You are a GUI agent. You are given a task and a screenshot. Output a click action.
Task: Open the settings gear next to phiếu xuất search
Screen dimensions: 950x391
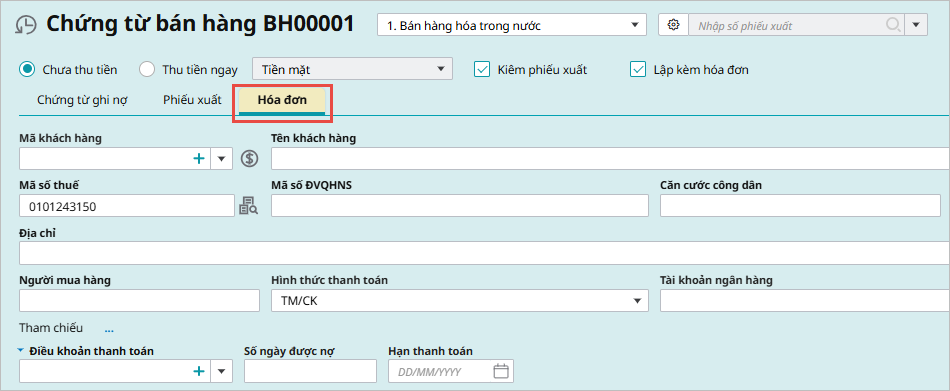click(673, 25)
